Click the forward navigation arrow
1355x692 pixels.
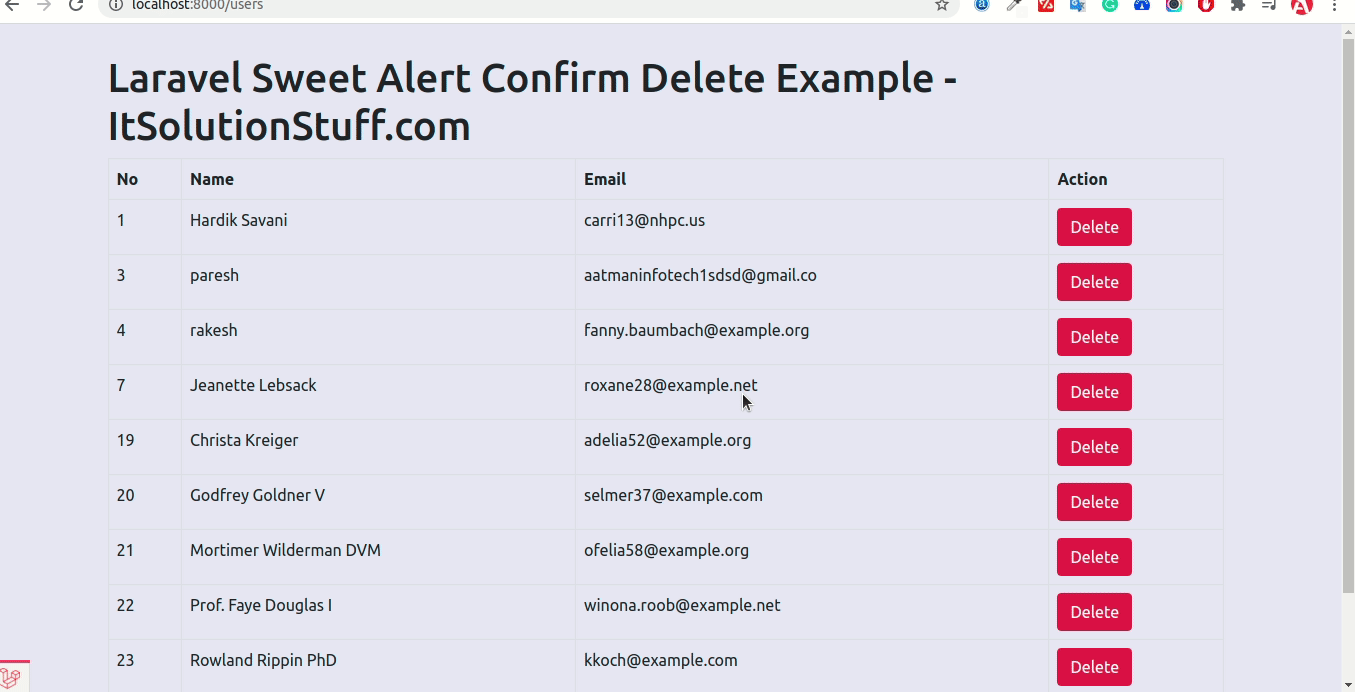(x=43, y=6)
